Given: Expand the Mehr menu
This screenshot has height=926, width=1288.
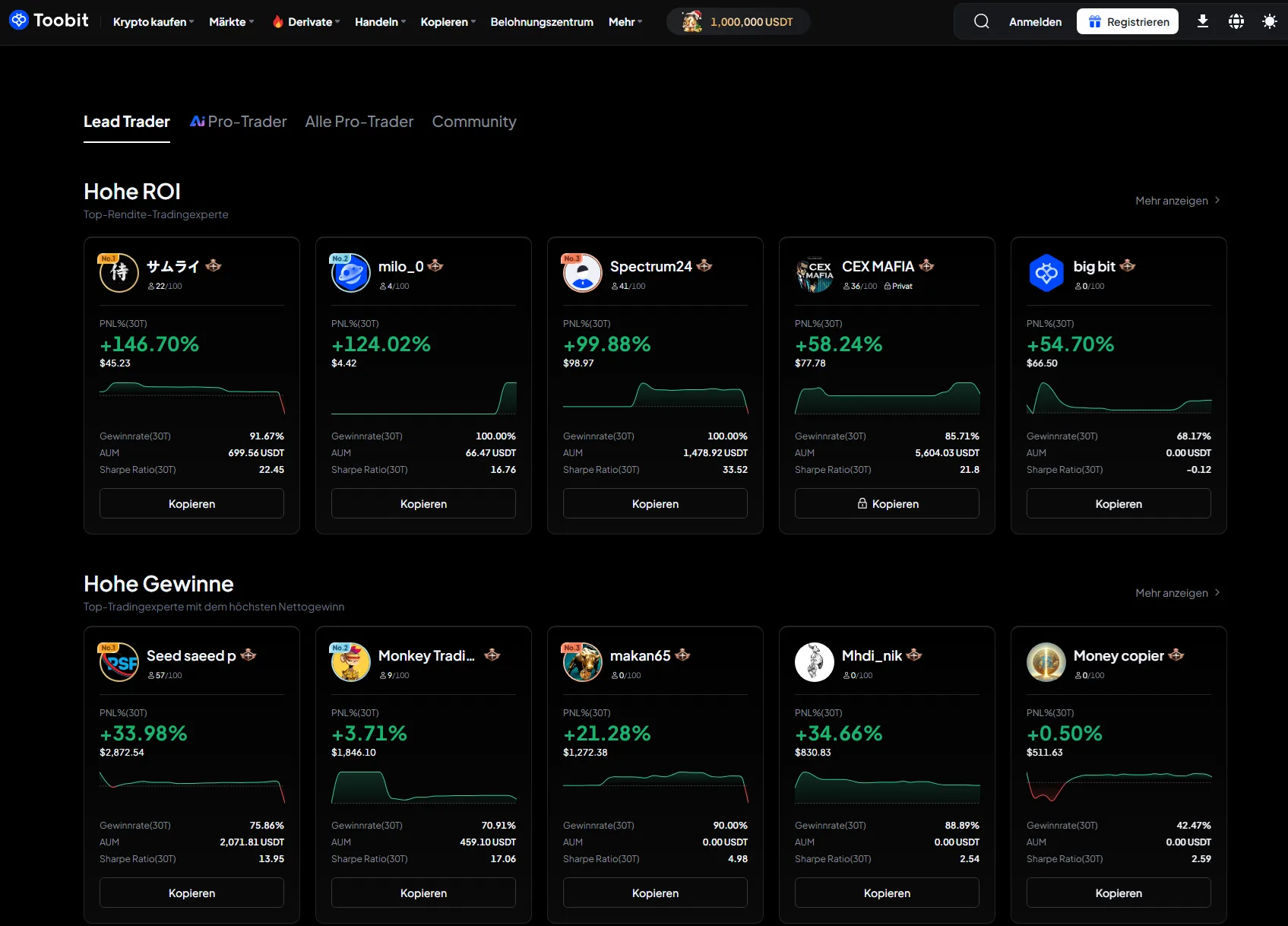Looking at the screenshot, I should click(x=625, y=22).
